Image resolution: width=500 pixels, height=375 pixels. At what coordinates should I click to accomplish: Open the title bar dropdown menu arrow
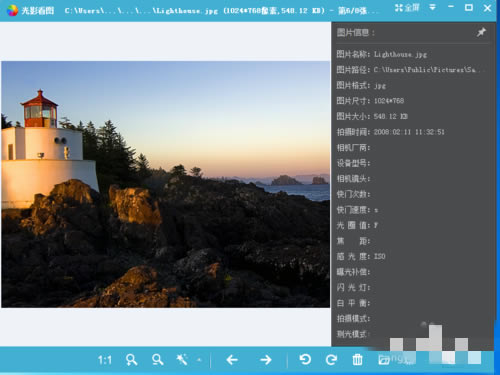click(x=432, y=7)
